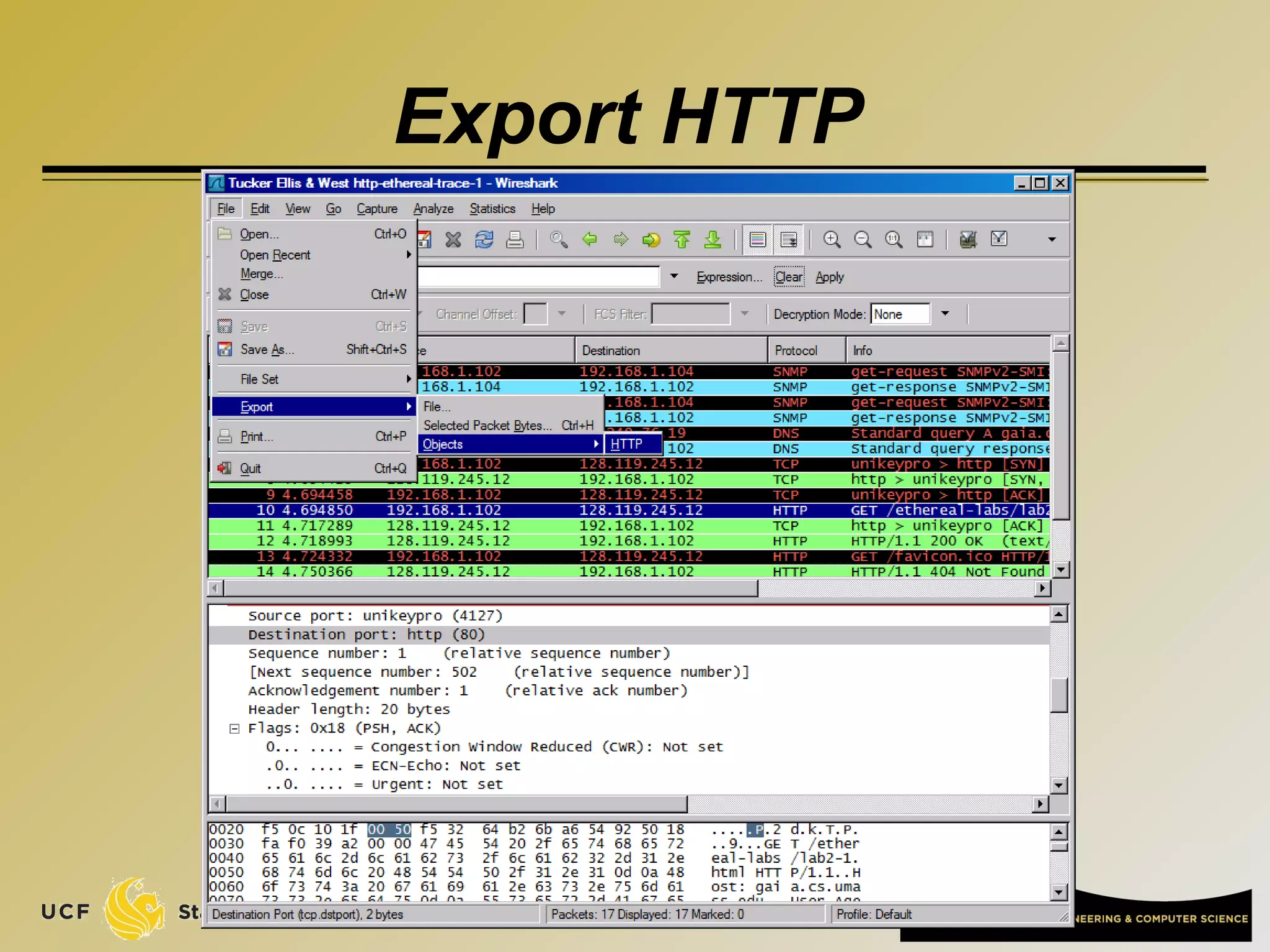Click the Go to packet yellow arrow icon
This screenshot has height=952, width=1270.
[651, 239]
